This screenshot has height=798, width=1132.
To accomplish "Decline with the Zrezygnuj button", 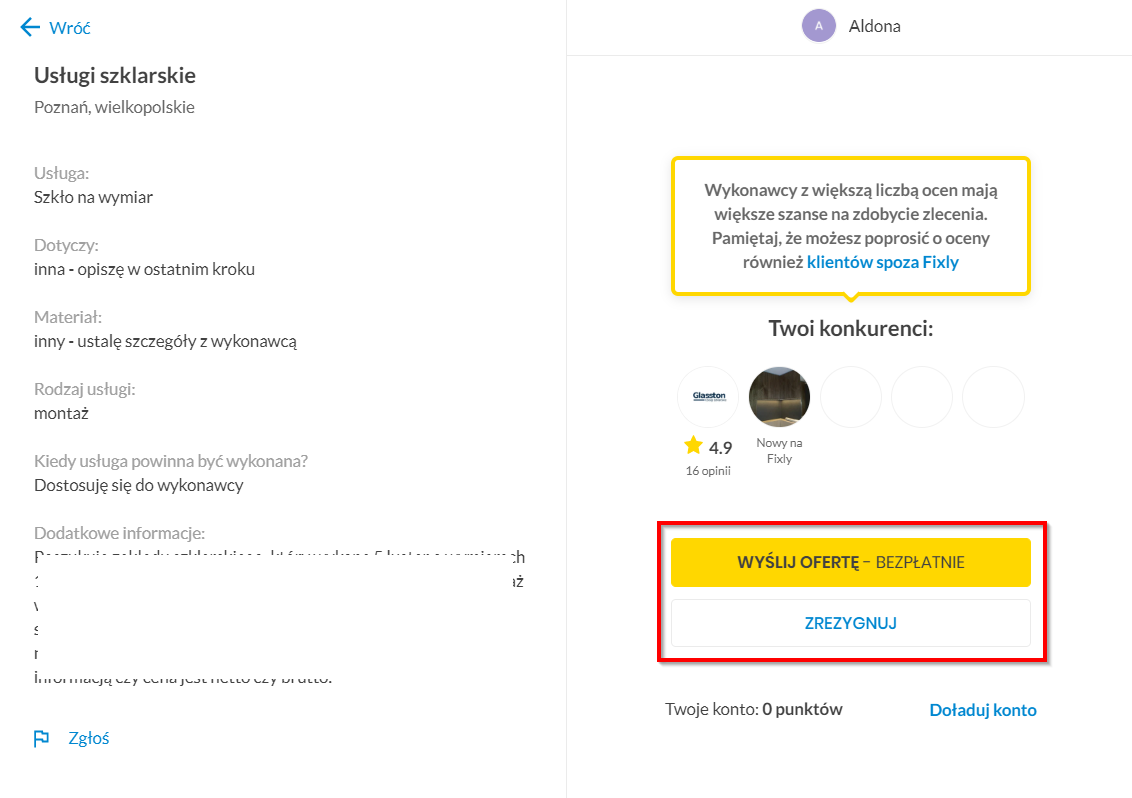I will click(850, 623).
